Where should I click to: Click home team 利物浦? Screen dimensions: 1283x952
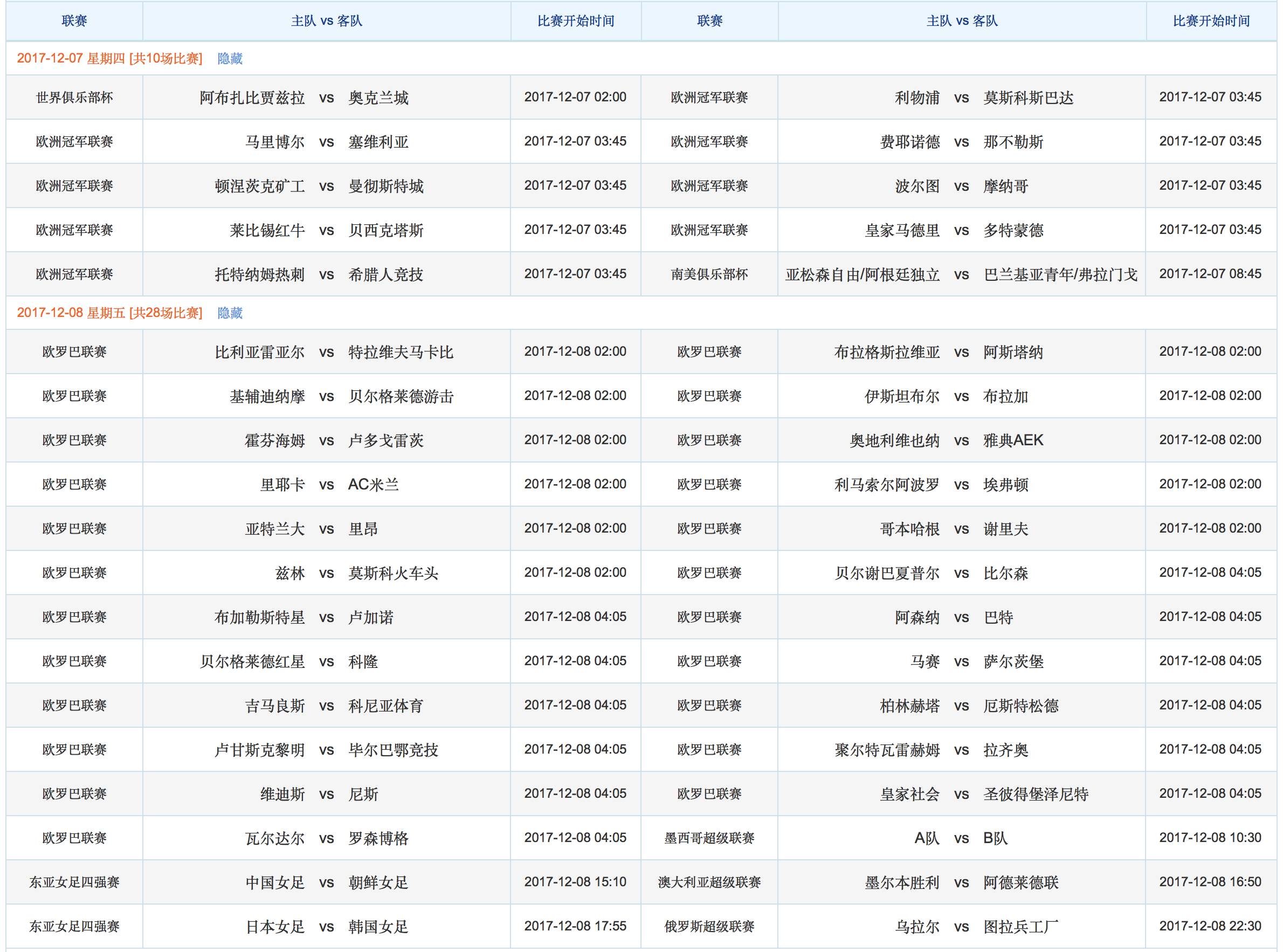[x=917, y=98]
